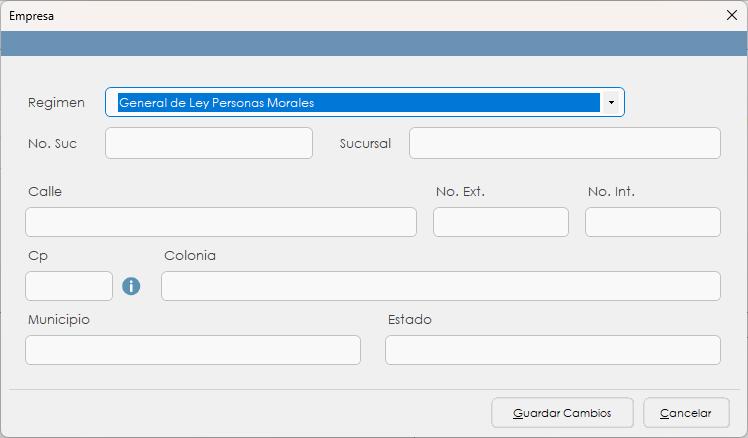Click the Calle label text
Viewport: 748px width, 438px height.
pos(45,191)
